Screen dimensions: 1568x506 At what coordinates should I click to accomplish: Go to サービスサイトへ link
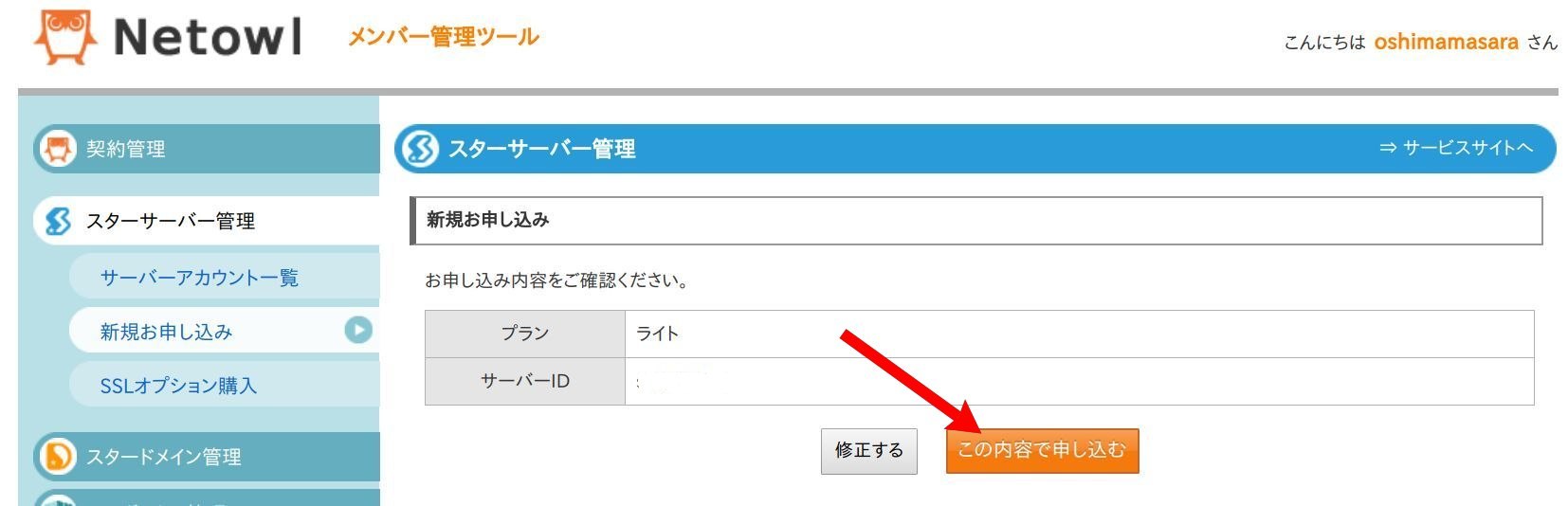[x=1456, y=148]
